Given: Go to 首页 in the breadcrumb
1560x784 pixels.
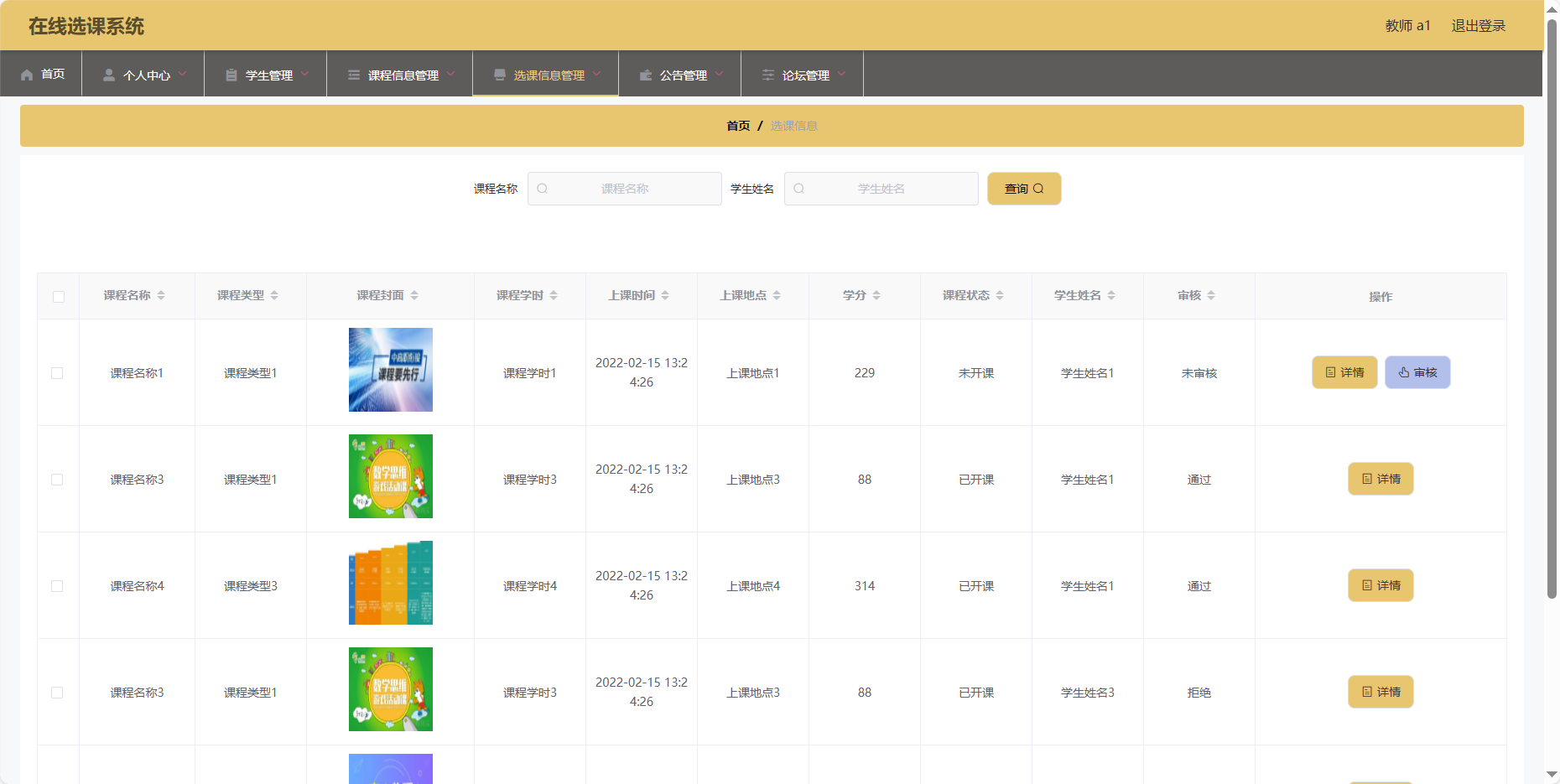Looking at the screenshot, I should tap(738, 126).
